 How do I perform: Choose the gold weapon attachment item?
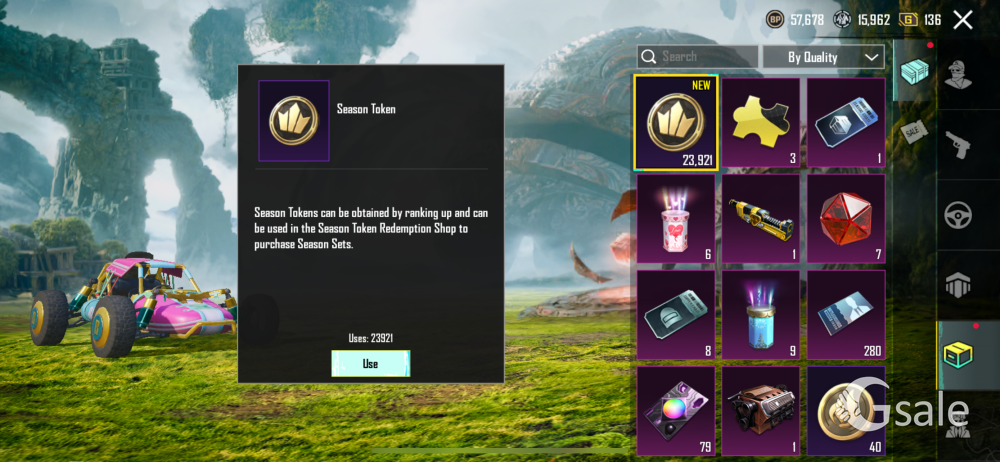761,218
